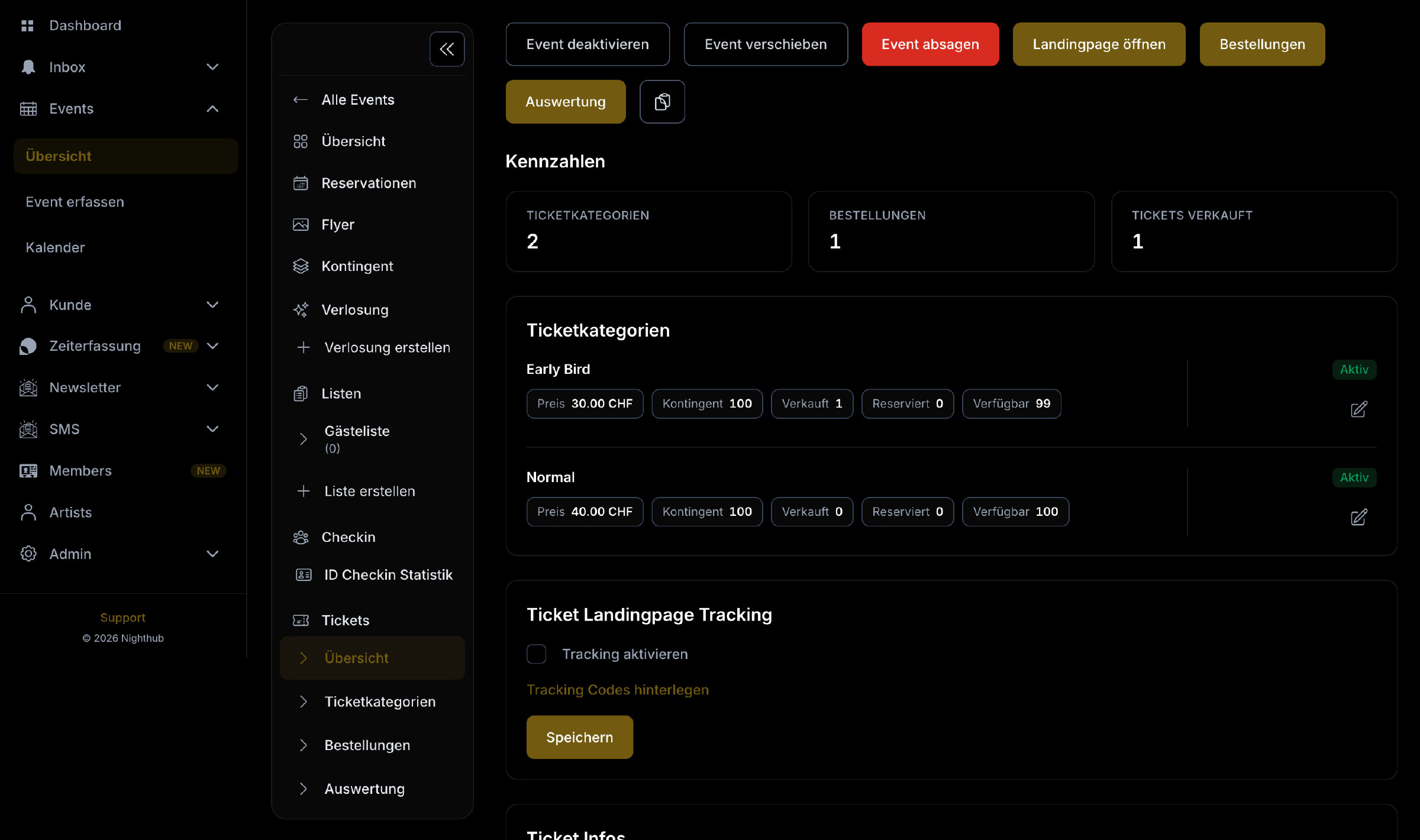Open the Kalender menu item
1420x840 pixels.
55,247
